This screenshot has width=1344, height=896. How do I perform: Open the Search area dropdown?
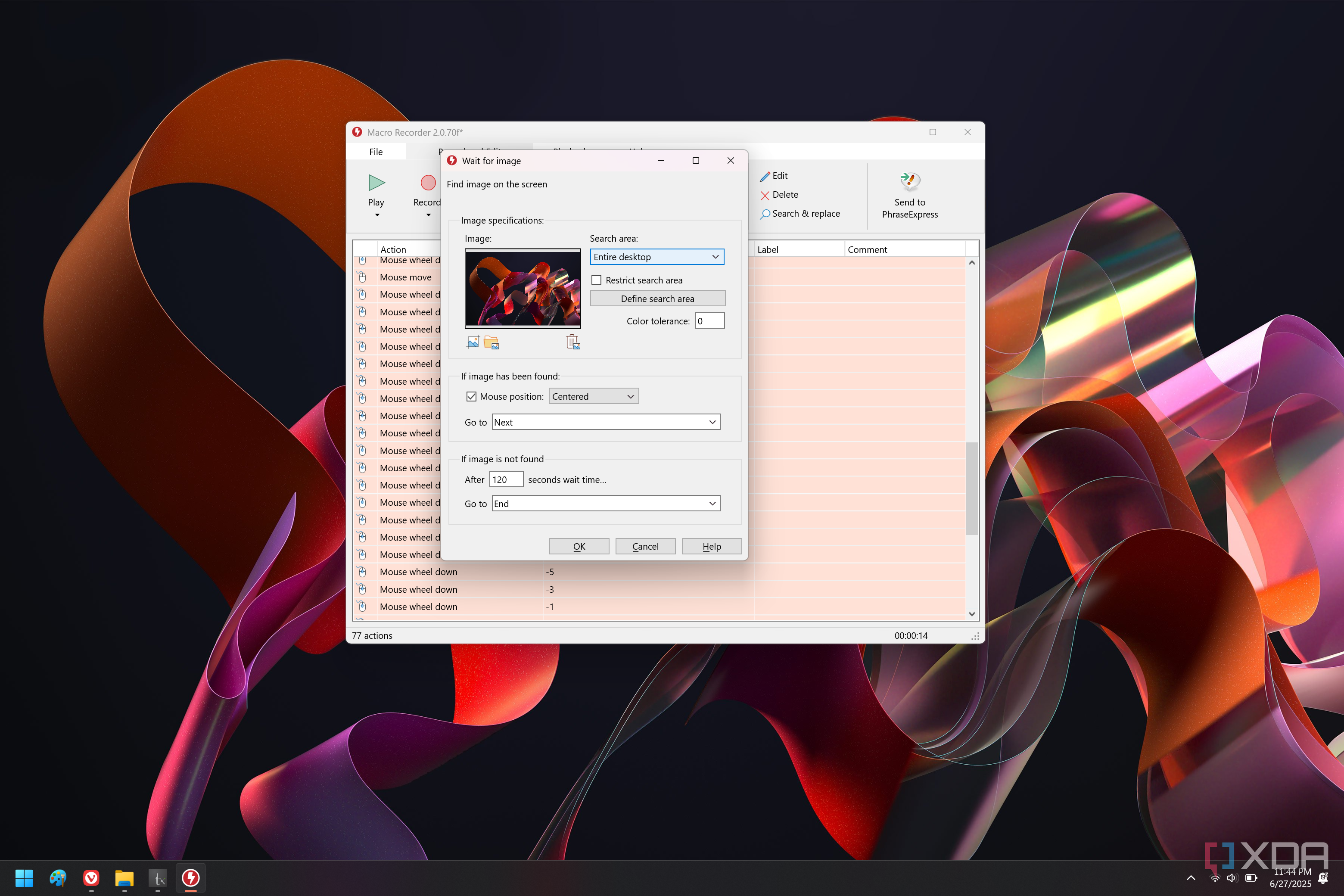pyautogui.click(x=657, y=257)
